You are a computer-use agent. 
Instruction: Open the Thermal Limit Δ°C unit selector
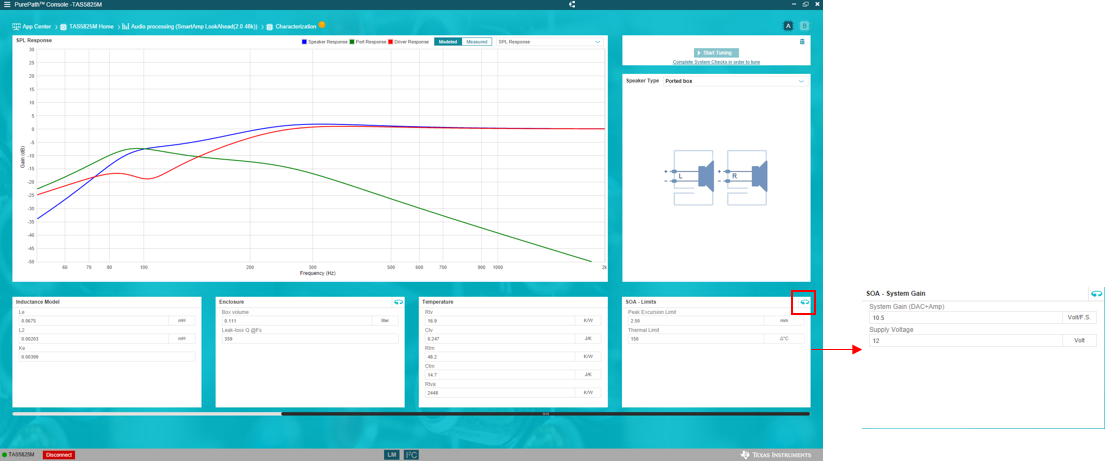pyautogui.click(x=784, y=338)
